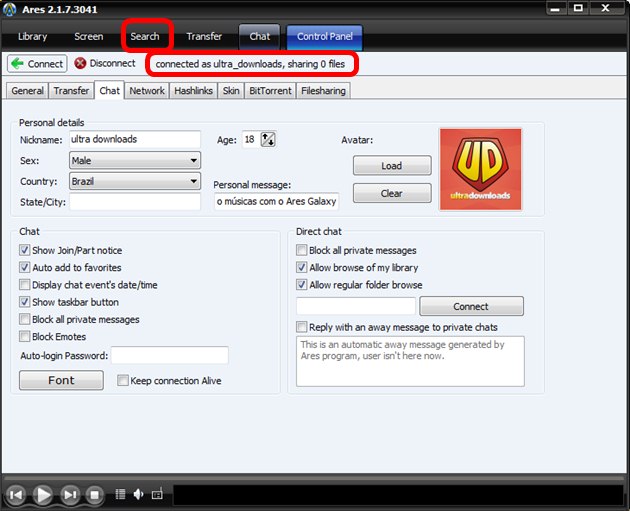Enable Display chat event's date/time

25,285
